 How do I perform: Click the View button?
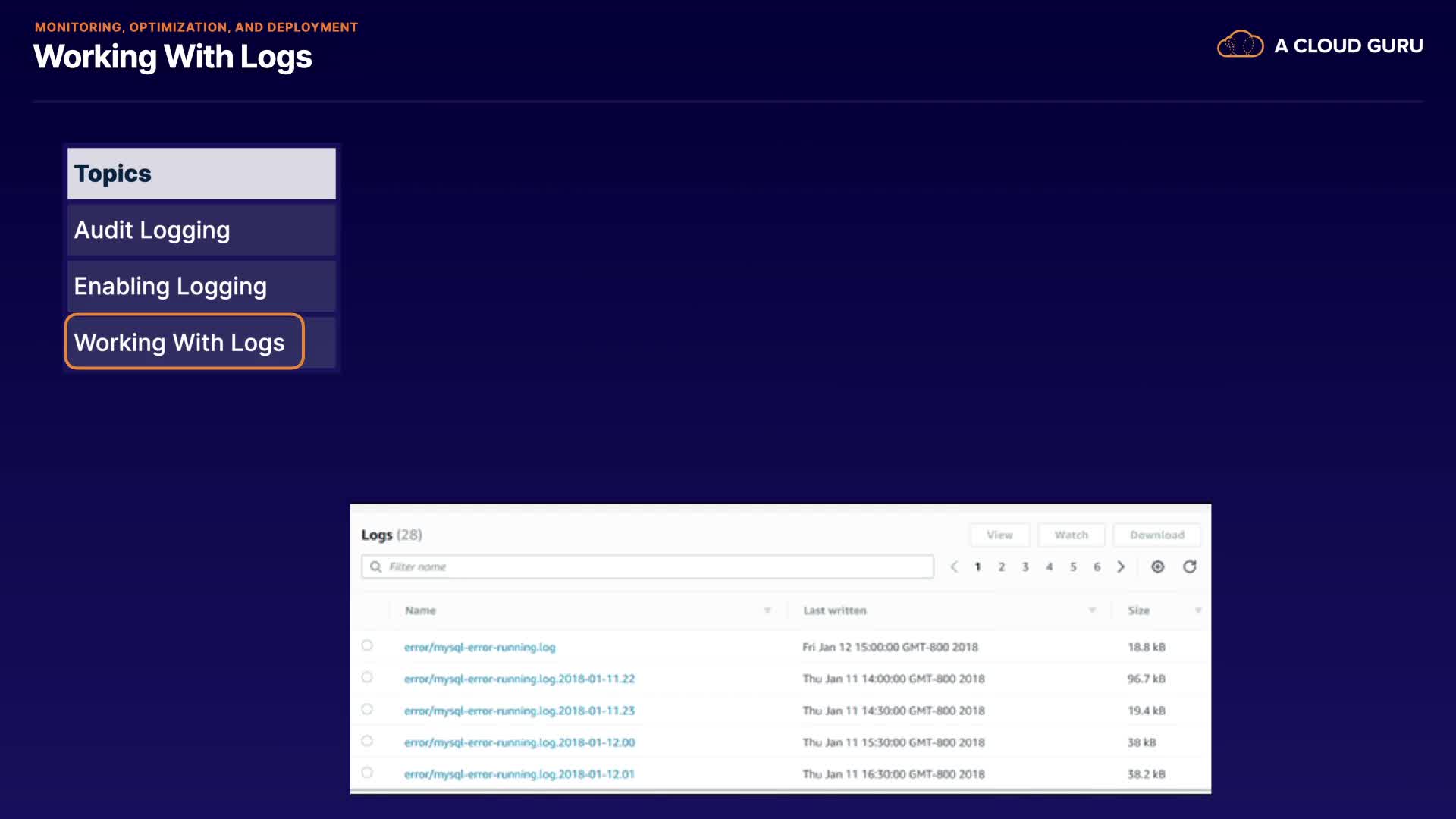point(999,535)
